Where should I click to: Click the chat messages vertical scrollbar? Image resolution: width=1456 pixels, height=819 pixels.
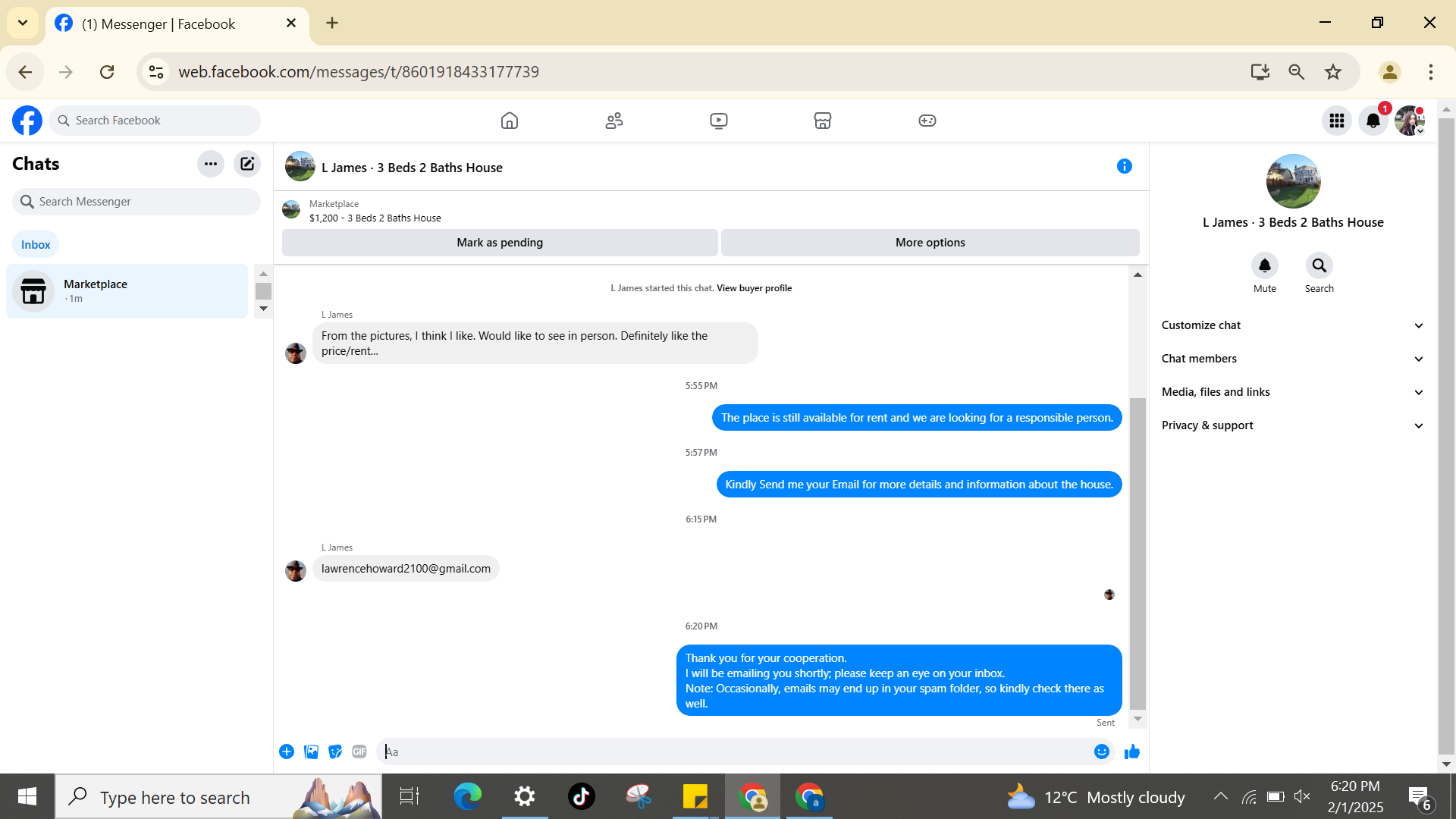(1137, 552)
